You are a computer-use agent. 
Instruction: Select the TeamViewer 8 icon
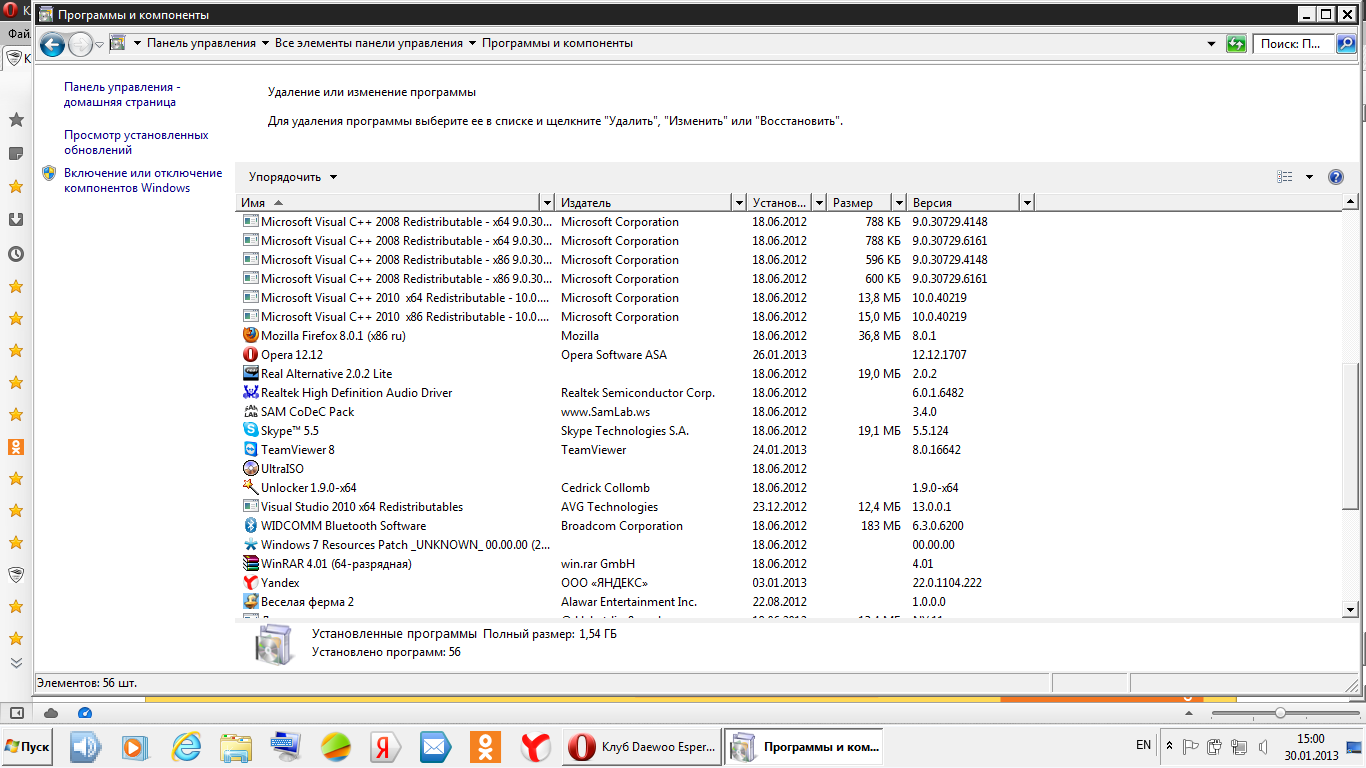coord(251,450)
